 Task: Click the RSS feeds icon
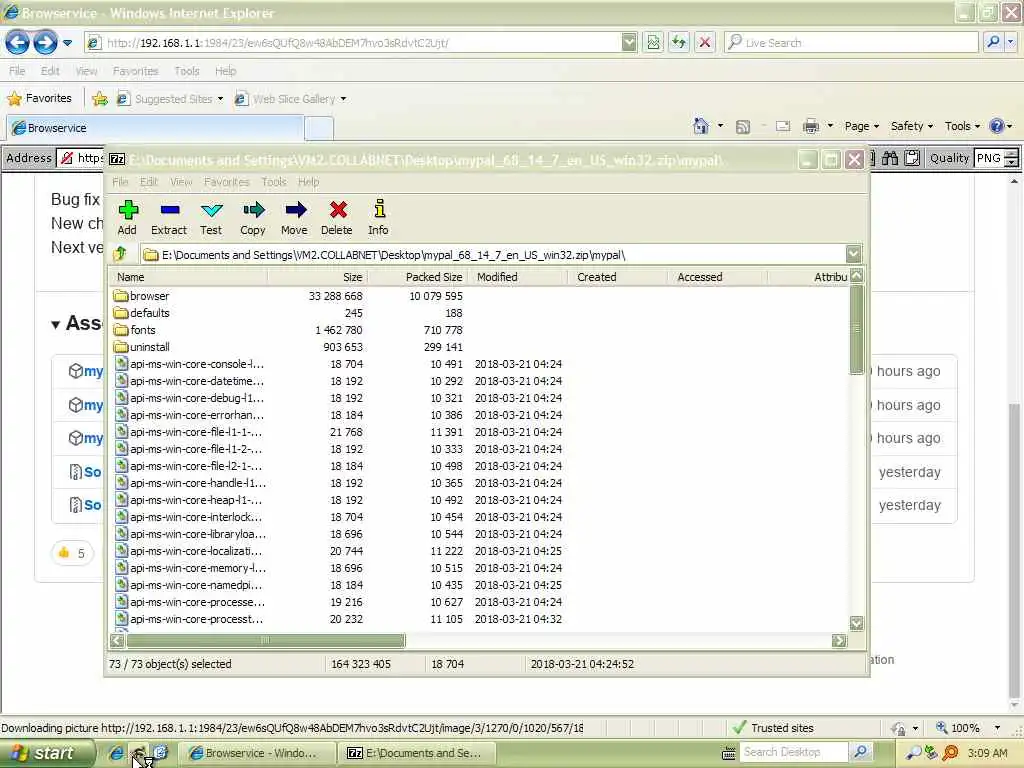743,127
